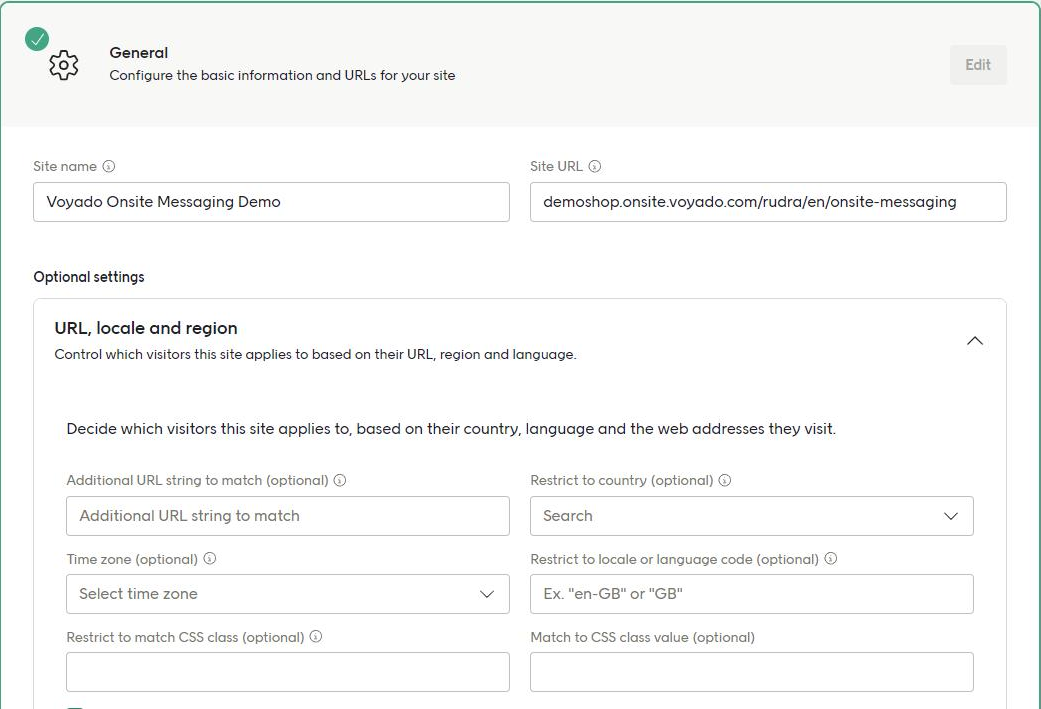The width and height of the screenshot is (1041, 709).
Task: Open the Site name info icon
Action: pos(109,166)
